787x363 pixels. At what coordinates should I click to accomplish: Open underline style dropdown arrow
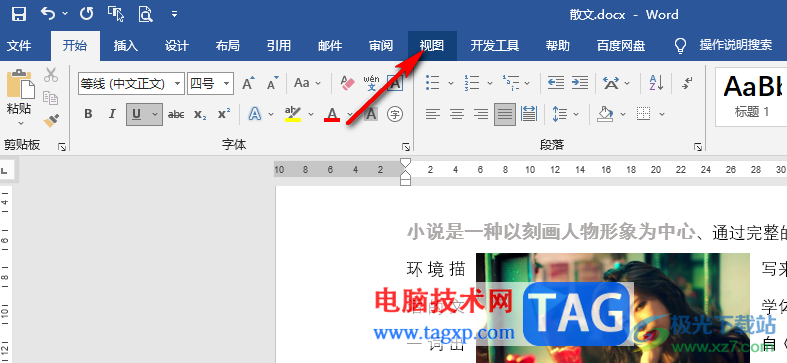(x=155, y=114)
